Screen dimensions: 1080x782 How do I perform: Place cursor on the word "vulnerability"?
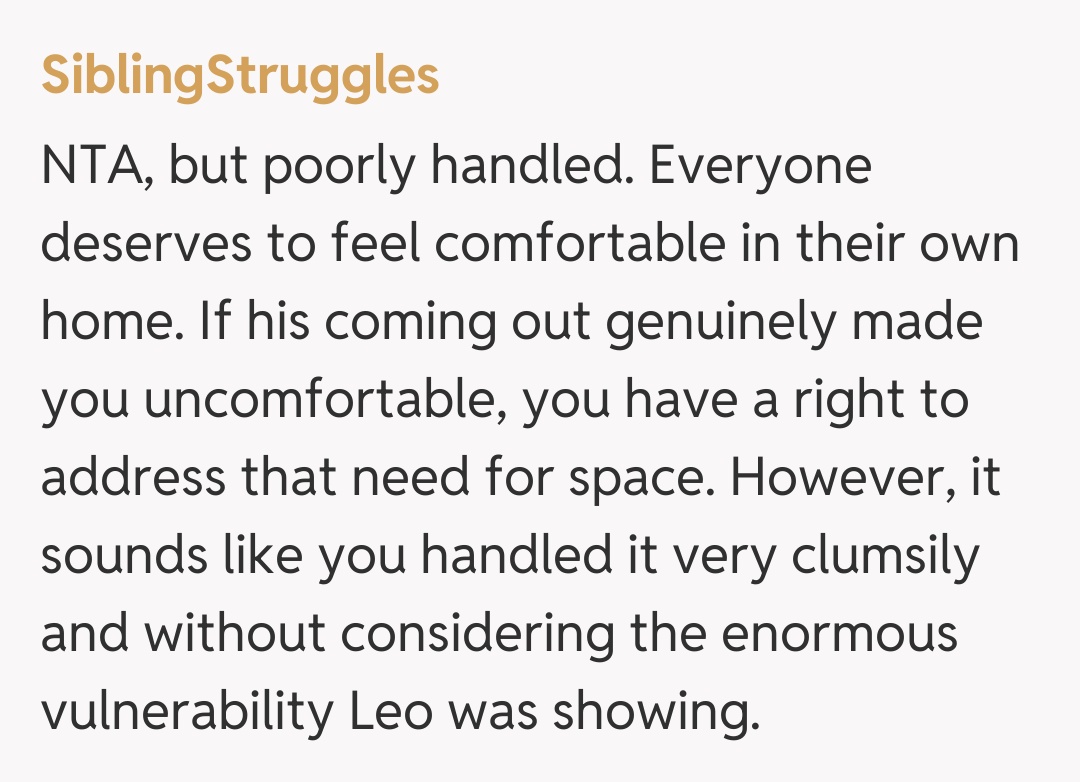pos(186,712)
